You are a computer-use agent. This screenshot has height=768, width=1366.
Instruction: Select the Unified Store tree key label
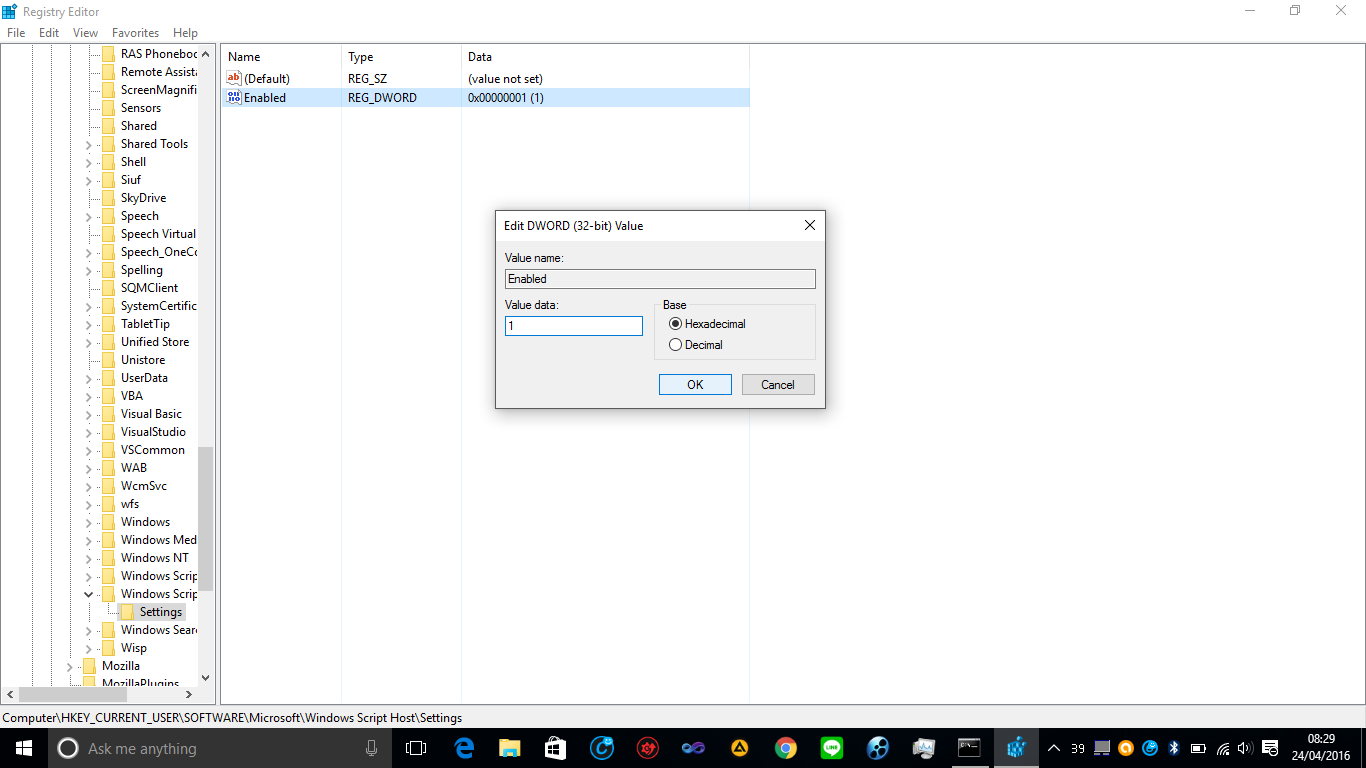[x=155, y=342]
